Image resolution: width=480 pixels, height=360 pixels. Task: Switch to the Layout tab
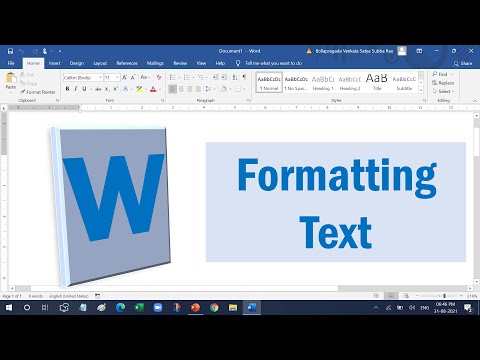tap(100, 63)
